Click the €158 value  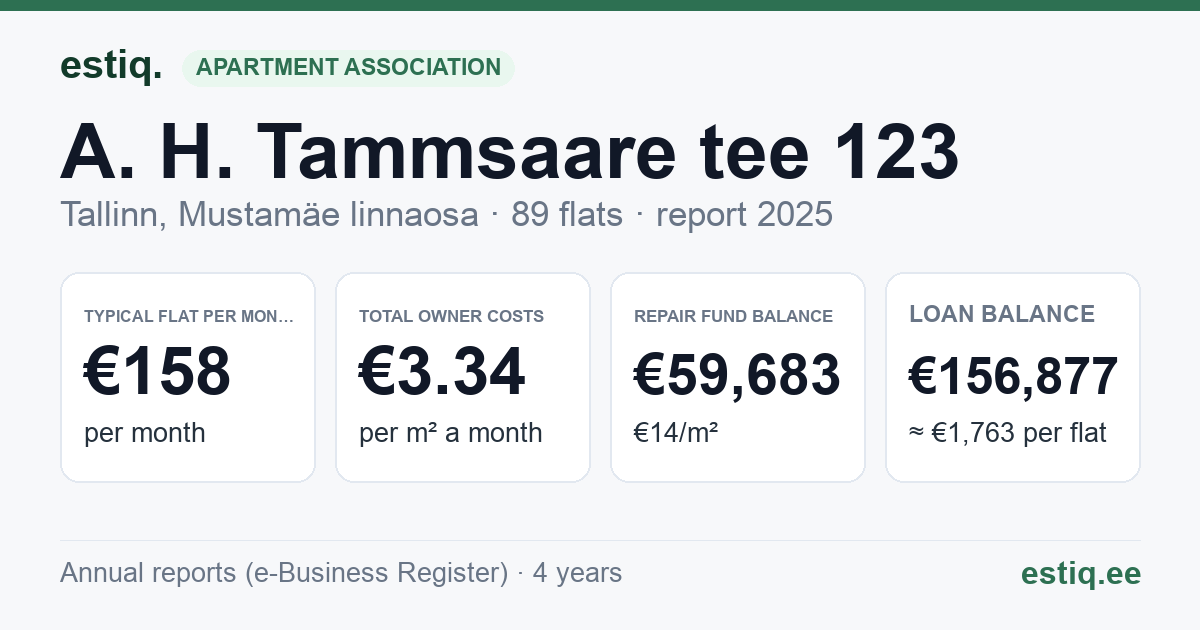pyautogui.click(x=158, y=372)
